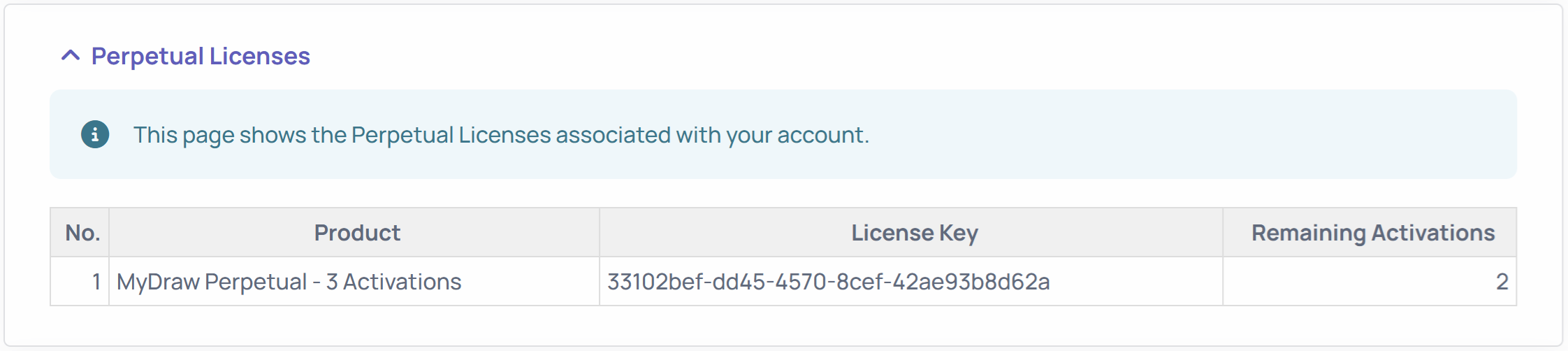The height and width of the screenshot is (351, 1568).
Task: Click the round info icon in banner
Action: pyautogui.click(x=95, y=134)
